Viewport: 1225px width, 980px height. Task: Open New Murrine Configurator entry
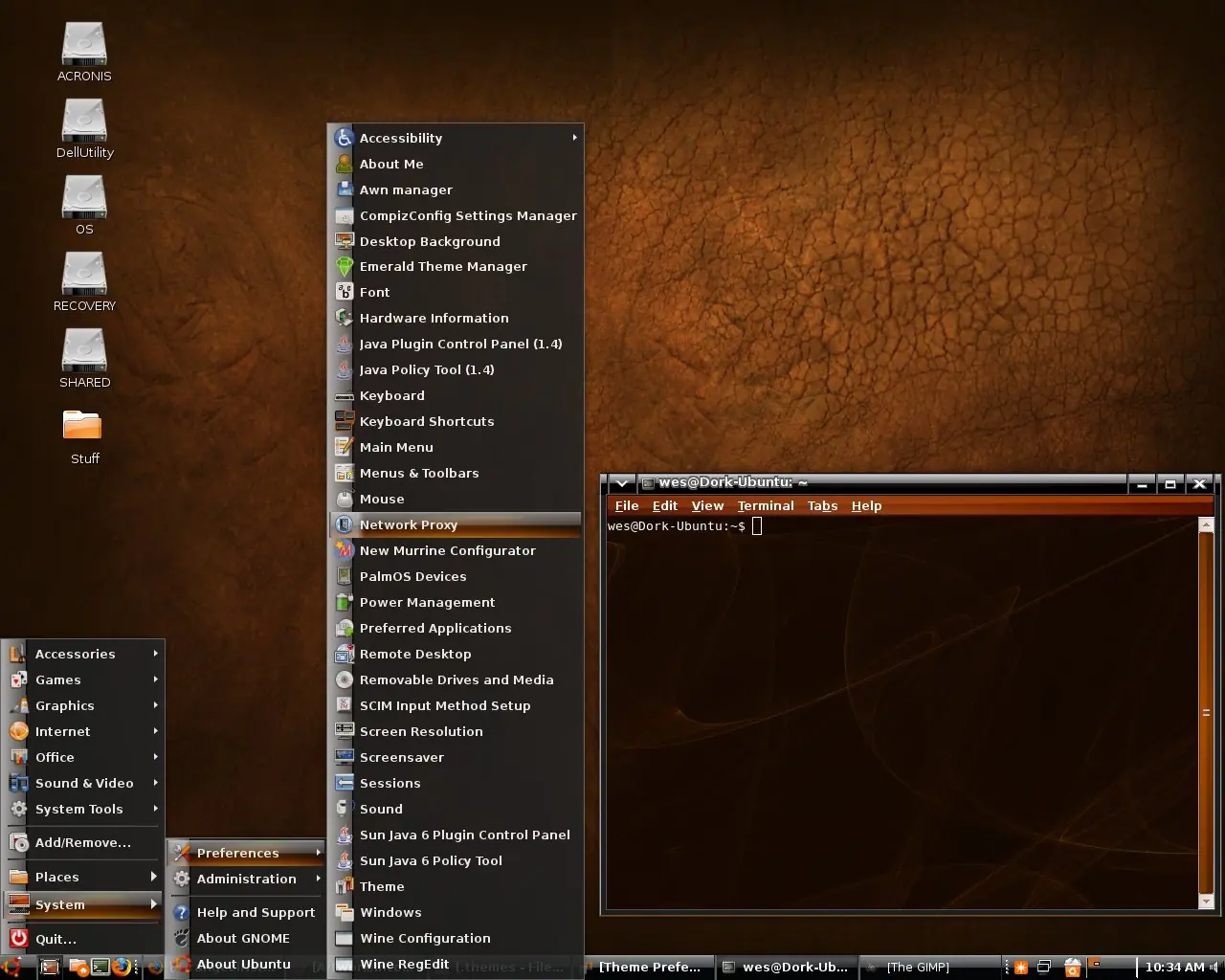(456, 551)
